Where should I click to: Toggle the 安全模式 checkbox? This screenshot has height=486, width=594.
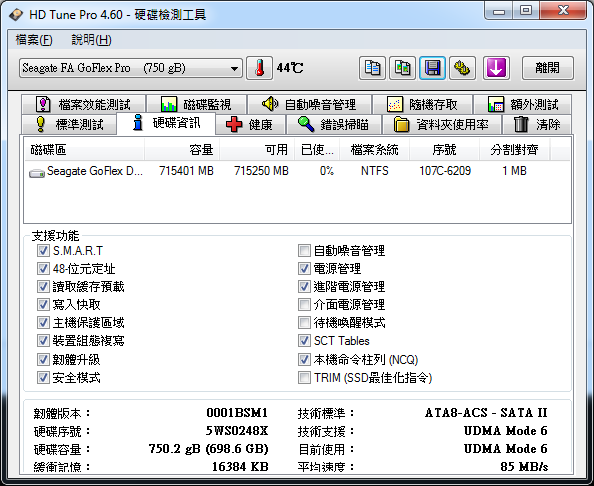point(43,377)
